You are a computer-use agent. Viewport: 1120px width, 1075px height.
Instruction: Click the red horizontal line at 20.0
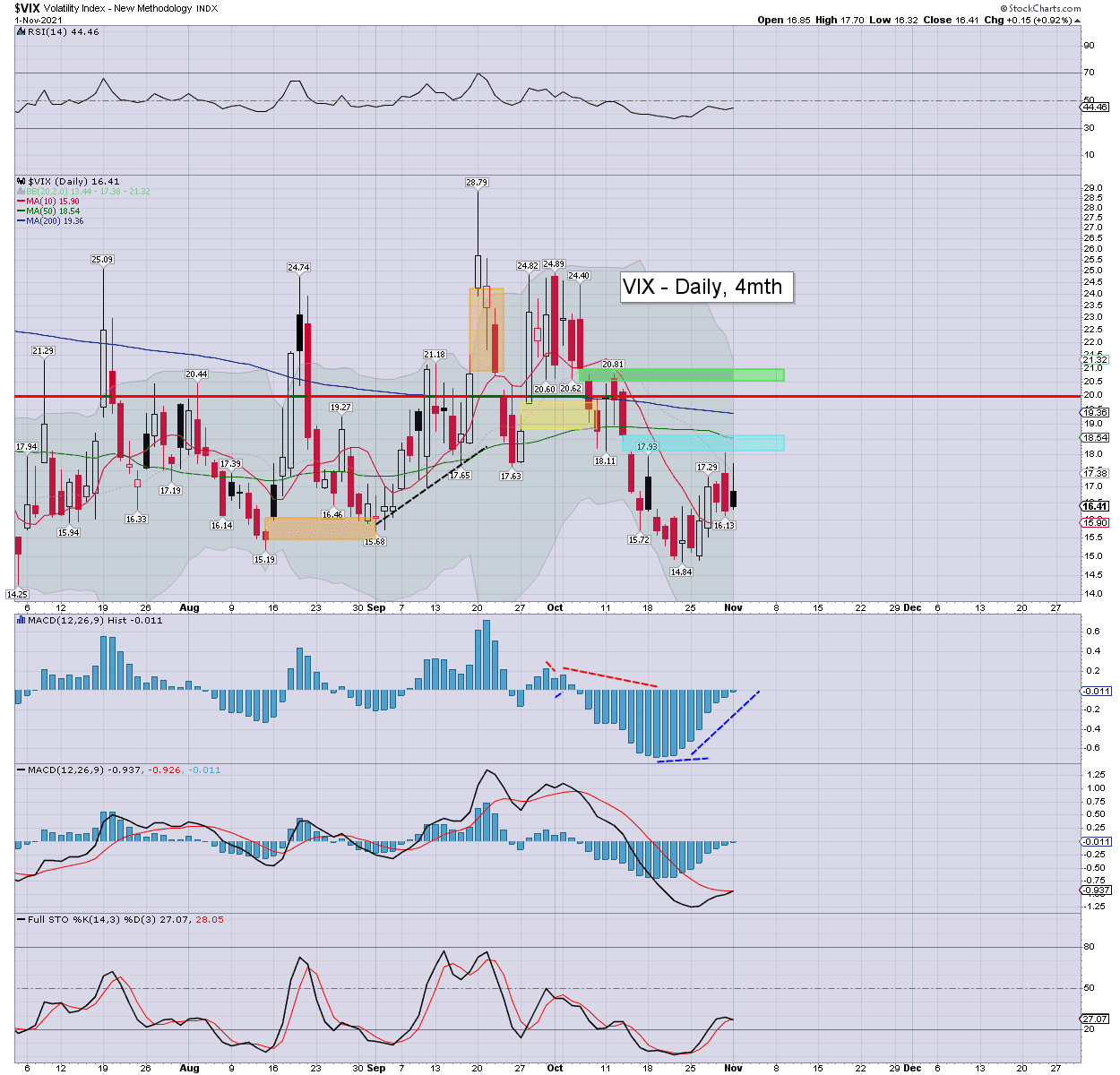point(547,396)
